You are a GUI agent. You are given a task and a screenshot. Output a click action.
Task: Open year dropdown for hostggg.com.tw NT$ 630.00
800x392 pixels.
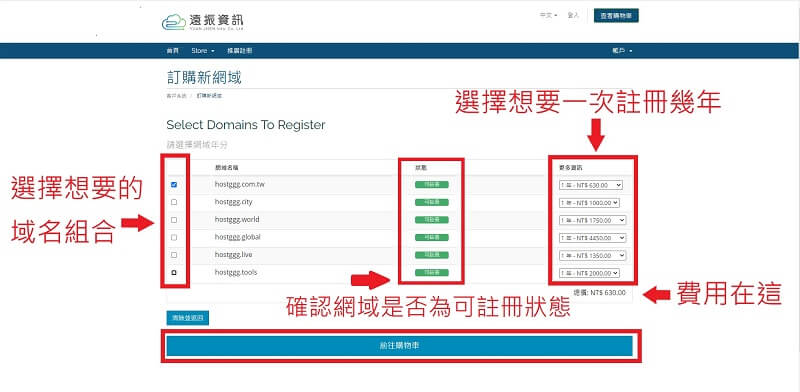(591, 185)
